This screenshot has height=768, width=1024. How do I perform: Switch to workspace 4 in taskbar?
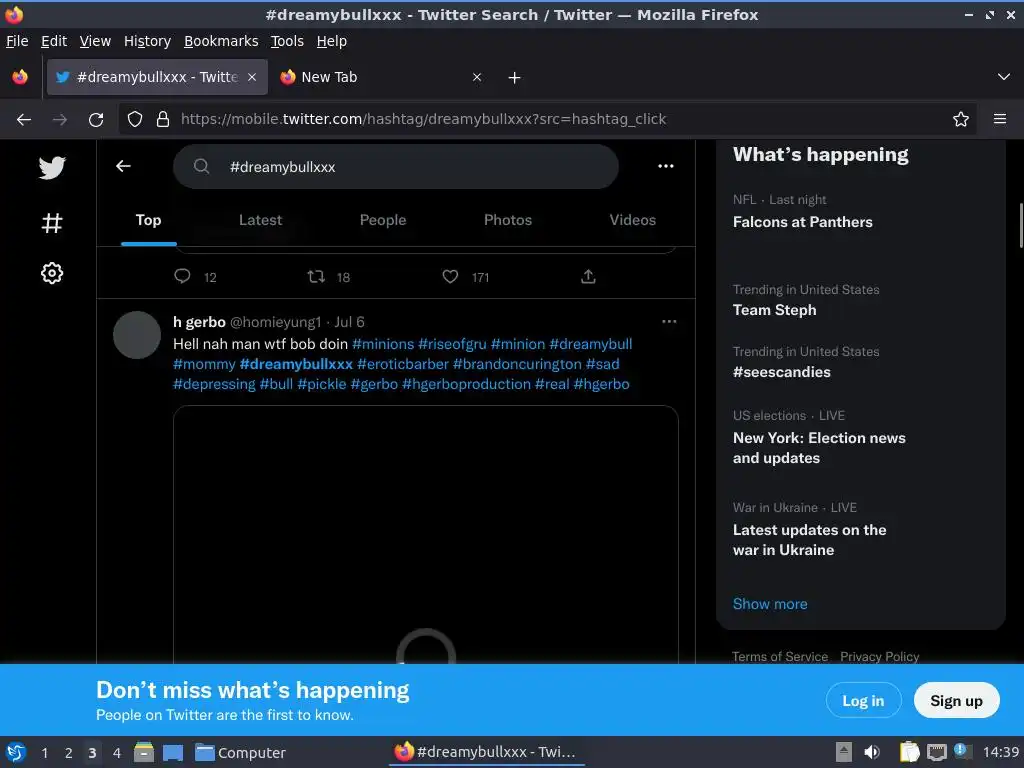click(x=117, y=753)
